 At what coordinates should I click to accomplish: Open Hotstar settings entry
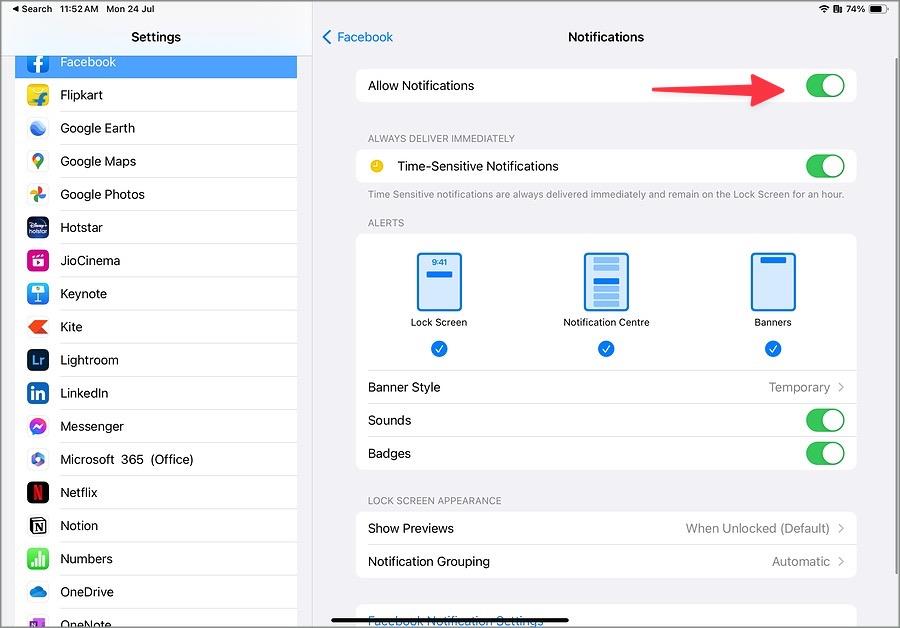(x=156, y=227)
